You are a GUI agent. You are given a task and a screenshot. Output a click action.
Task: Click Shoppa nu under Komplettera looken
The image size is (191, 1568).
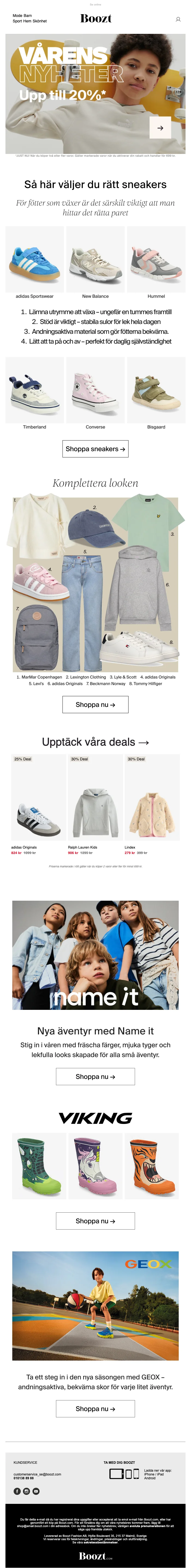coord(95,704)
